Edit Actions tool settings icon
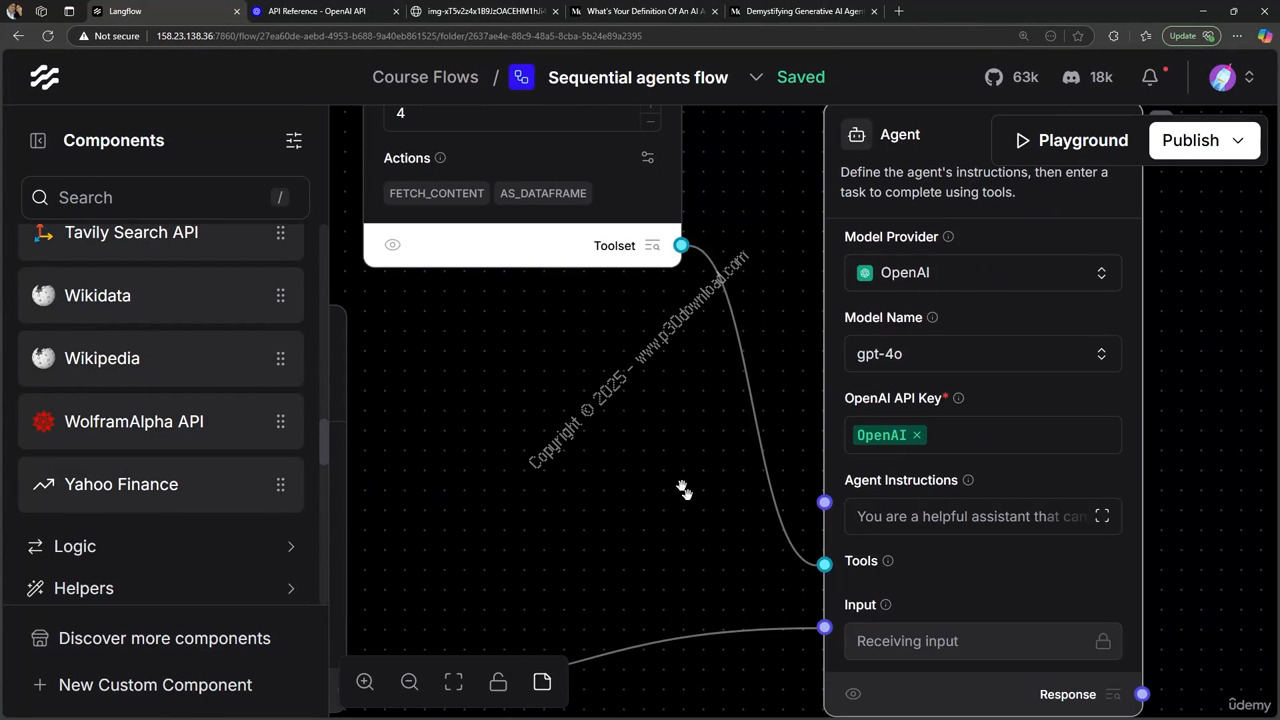Screen dimensions: 1280x720 click(x=648, y=158)
